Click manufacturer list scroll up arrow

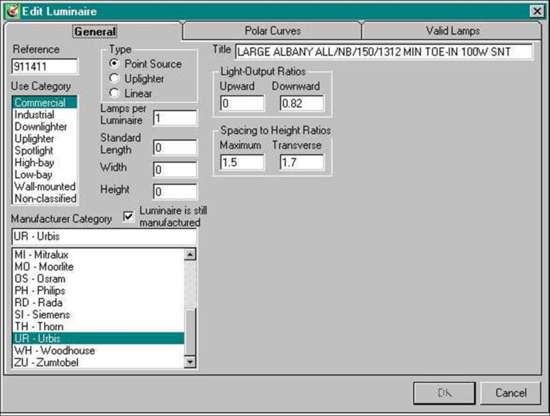point(190,254)
